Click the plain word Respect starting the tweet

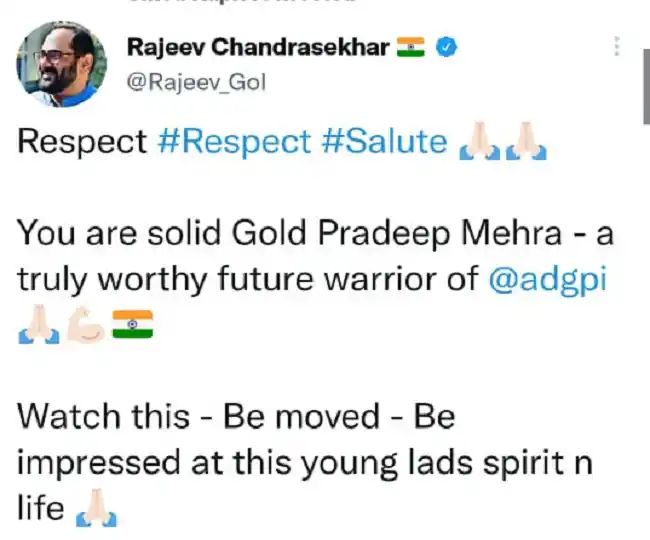(83, 142)
